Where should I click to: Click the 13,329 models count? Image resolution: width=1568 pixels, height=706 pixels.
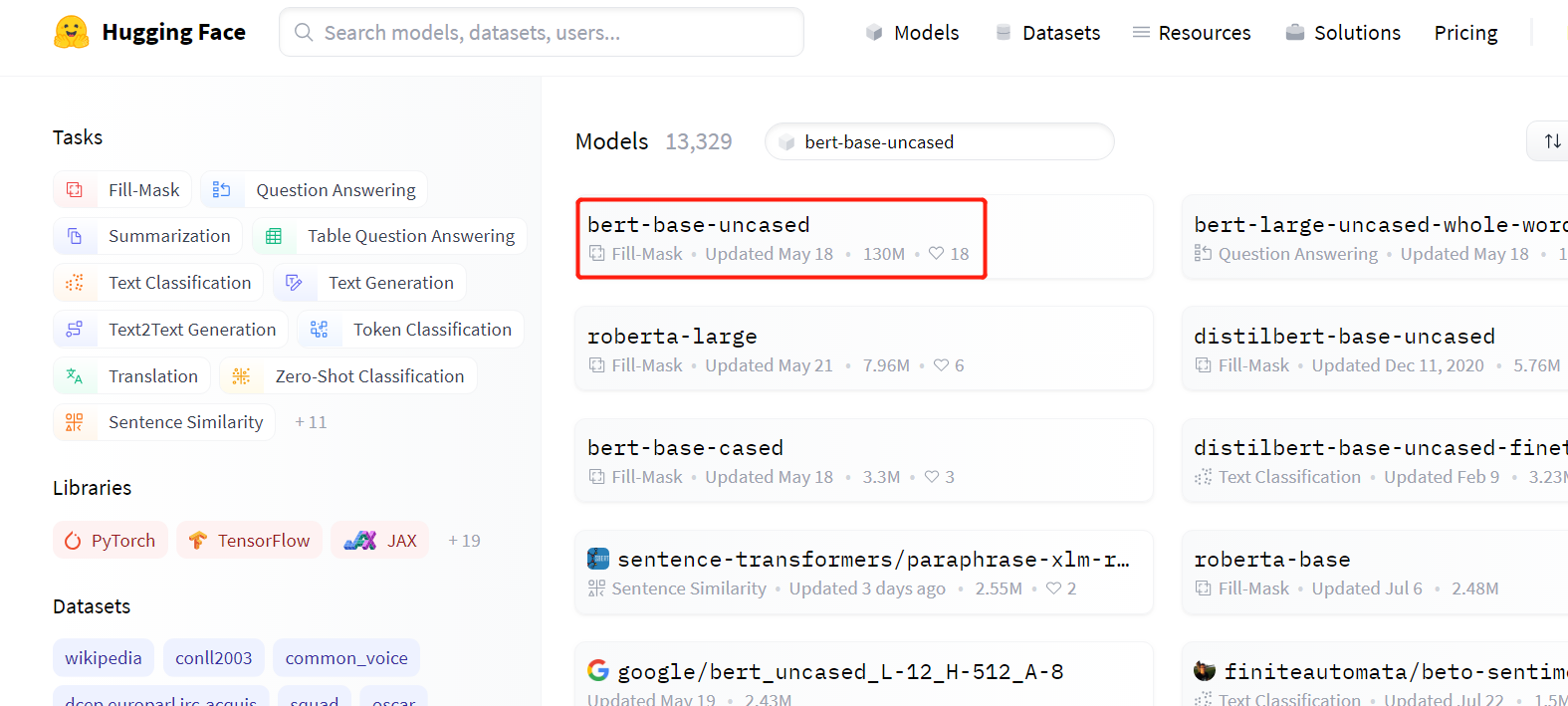(x=699, y=142)
